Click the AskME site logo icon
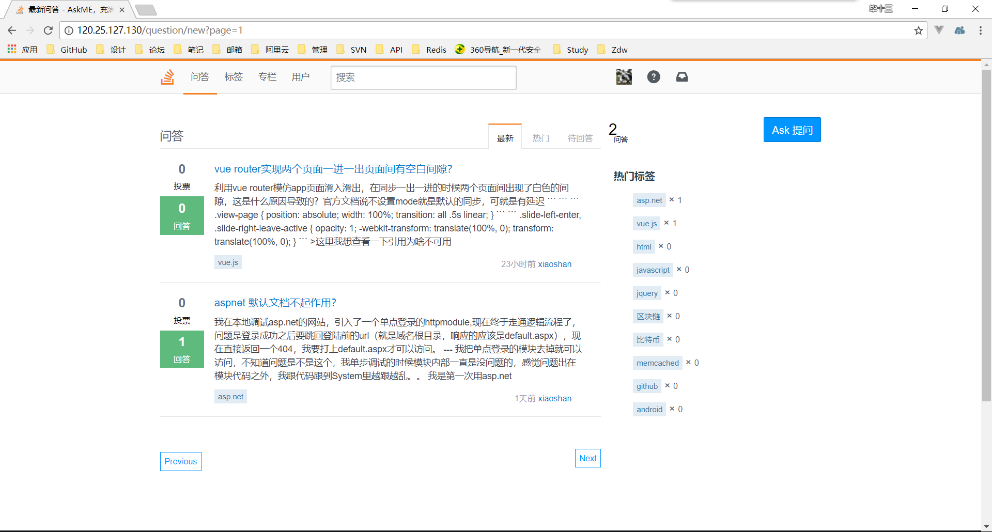 (x=168, y=77)
